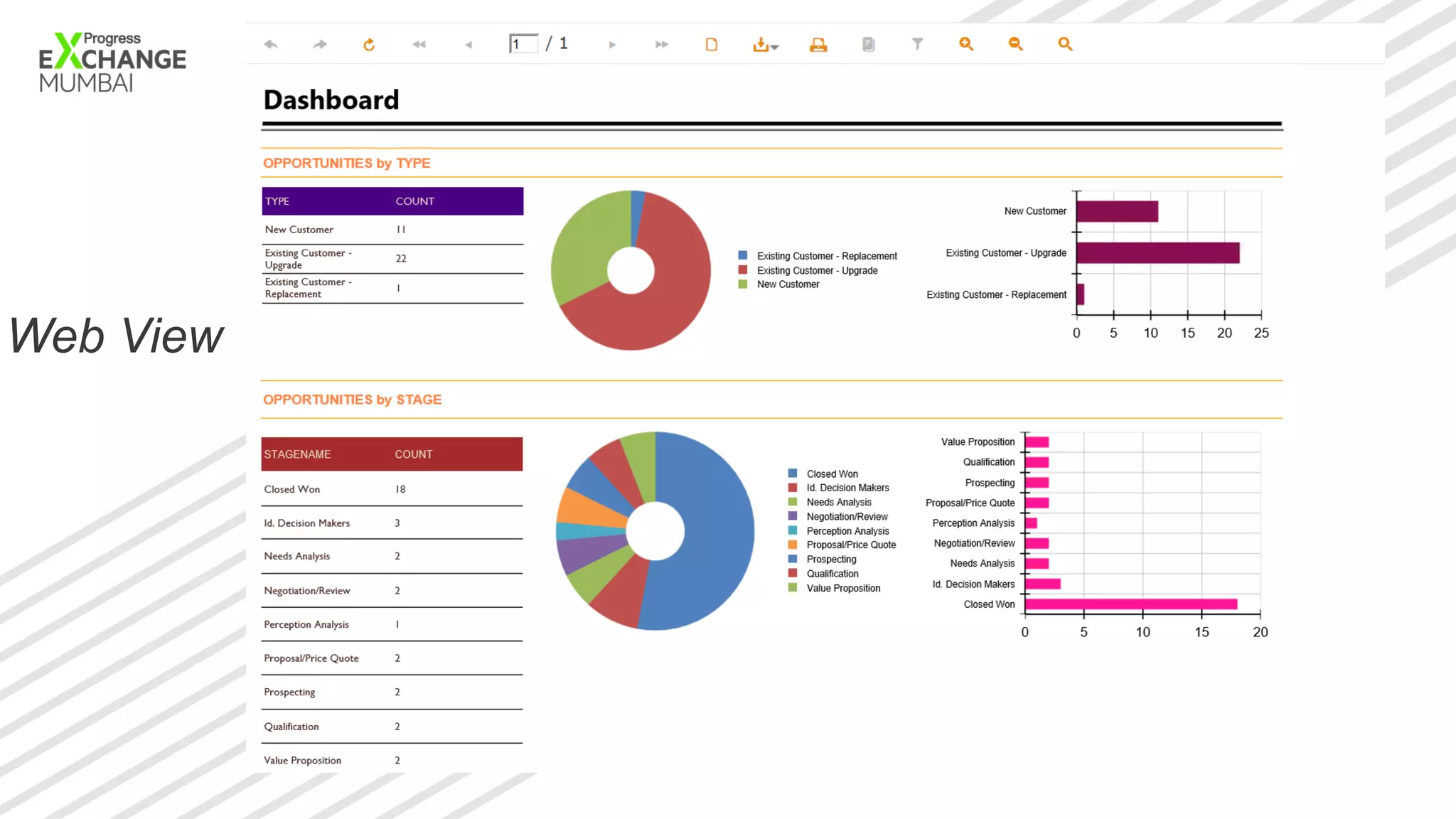
Task: Toggle print preview page icon
Action: (711, 45)
